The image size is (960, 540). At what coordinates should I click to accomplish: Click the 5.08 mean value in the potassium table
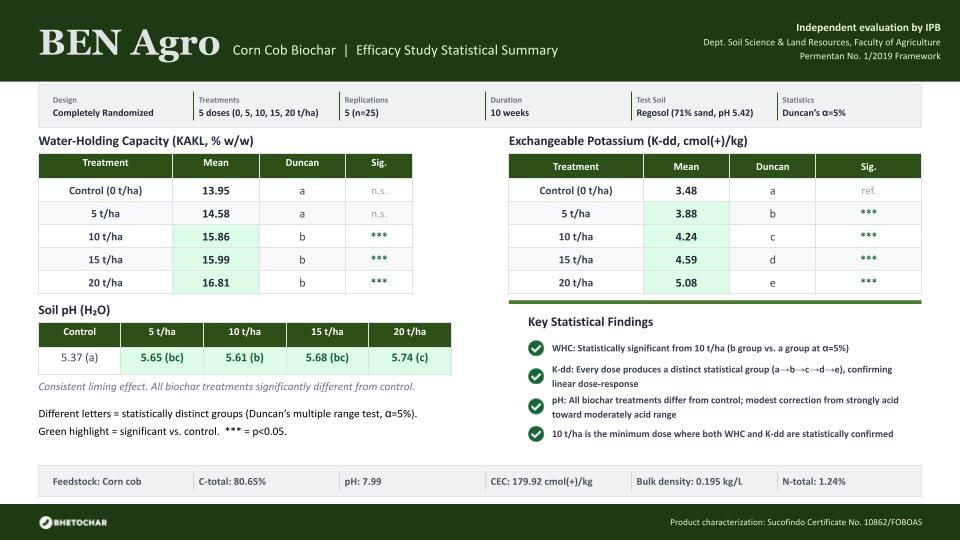click(x=686, y=282)
